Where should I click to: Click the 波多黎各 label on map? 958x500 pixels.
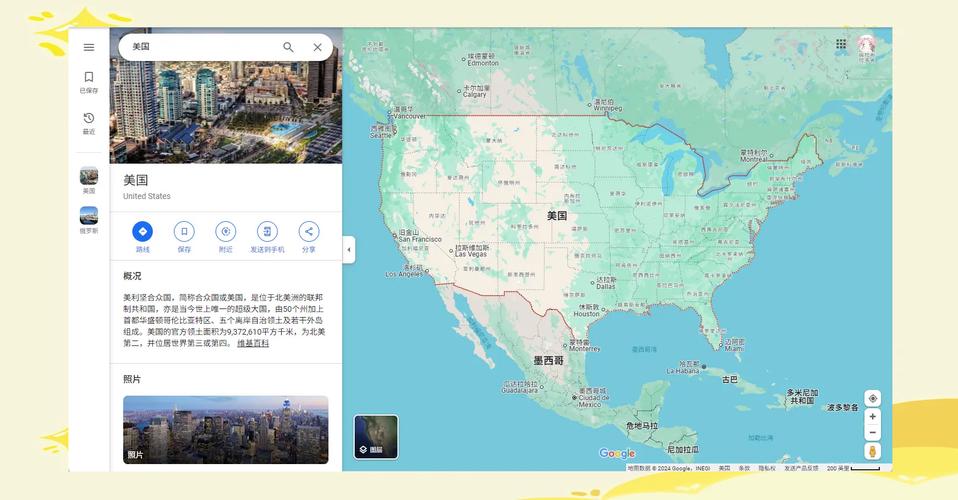843,407
